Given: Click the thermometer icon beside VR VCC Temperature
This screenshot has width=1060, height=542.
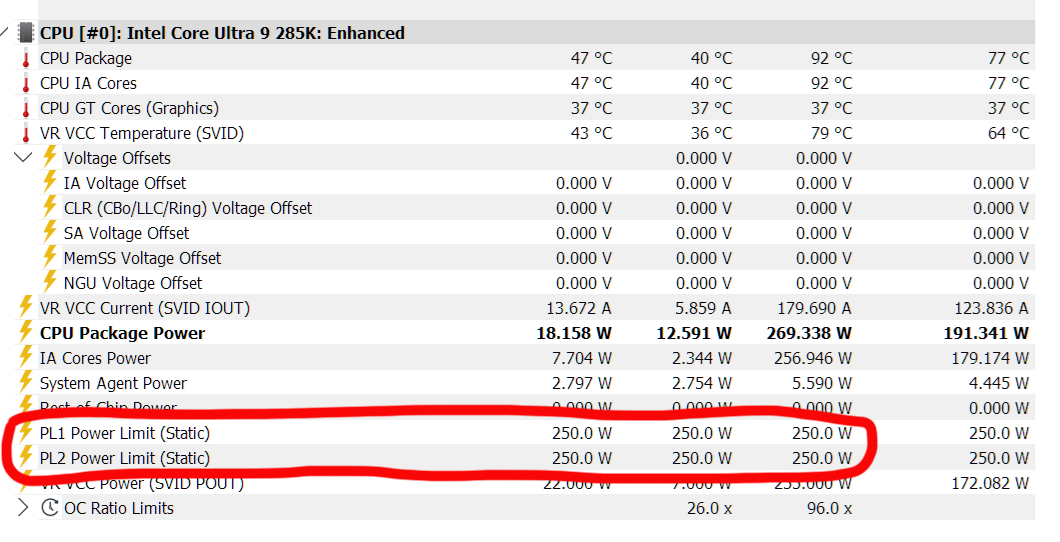Looking at the screenshot, I should (26, 134).
